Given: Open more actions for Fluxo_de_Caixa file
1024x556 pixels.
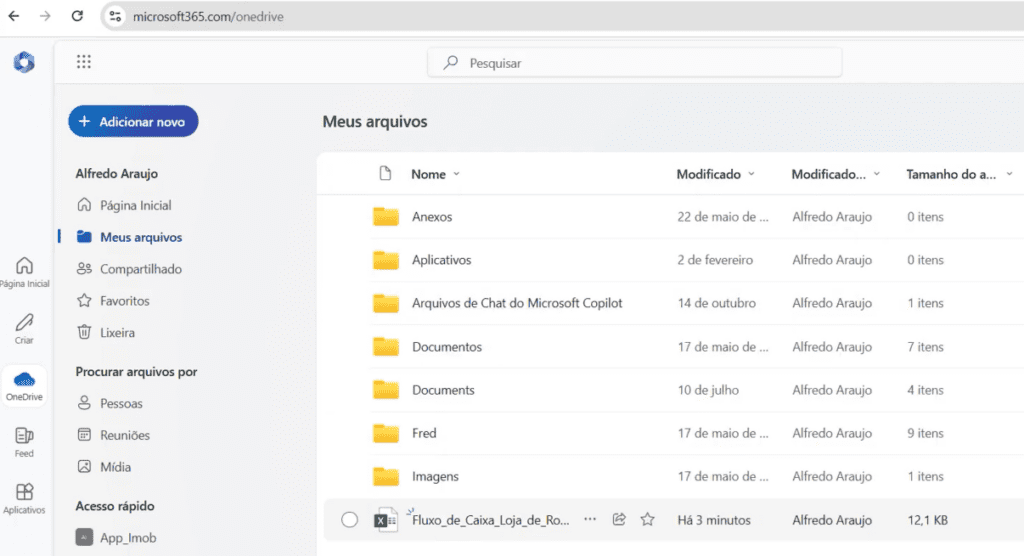Looking at the screenshot, I should [x=590, y=519].
